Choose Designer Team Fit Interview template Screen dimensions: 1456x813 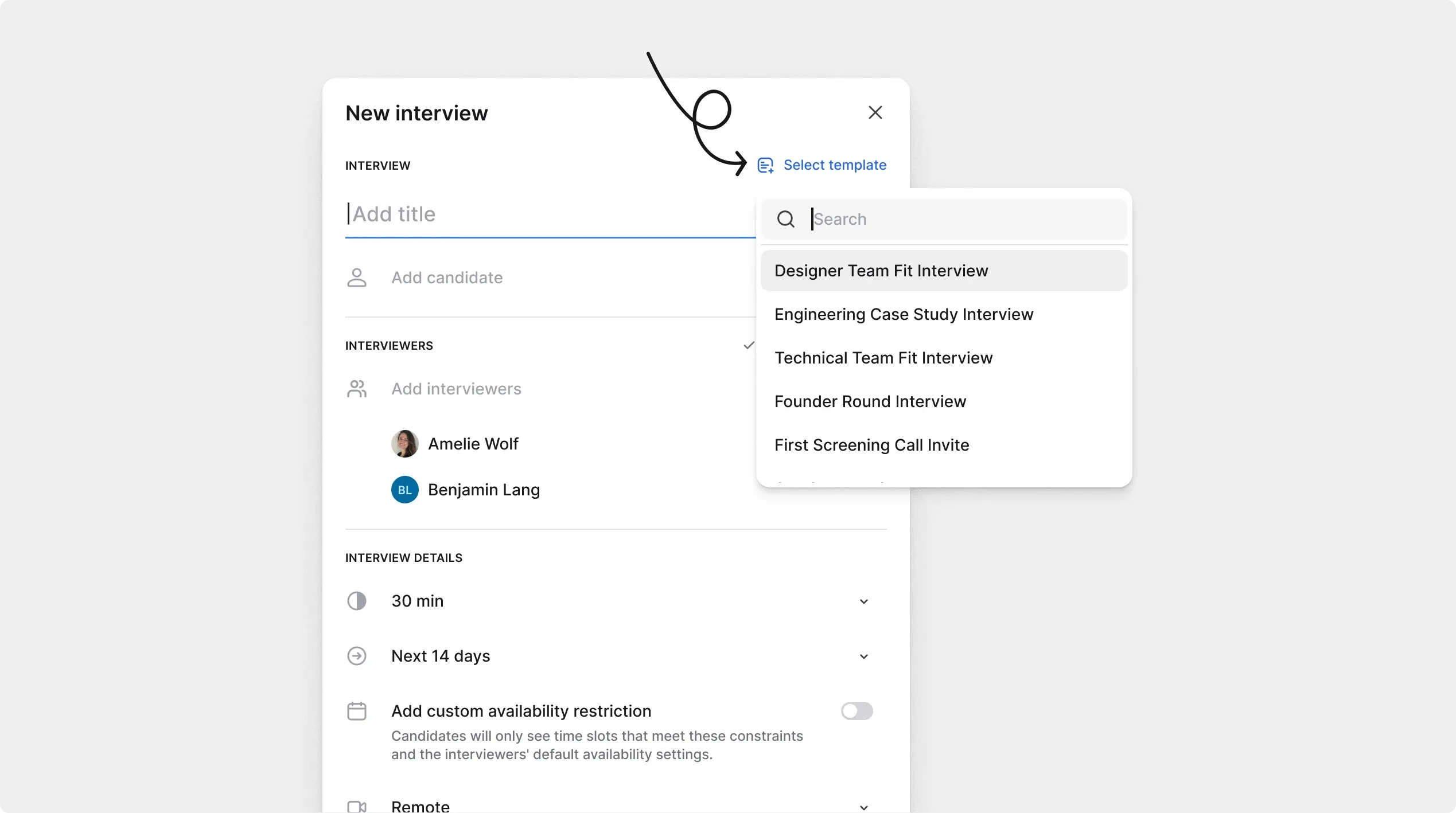click(944, 271)
